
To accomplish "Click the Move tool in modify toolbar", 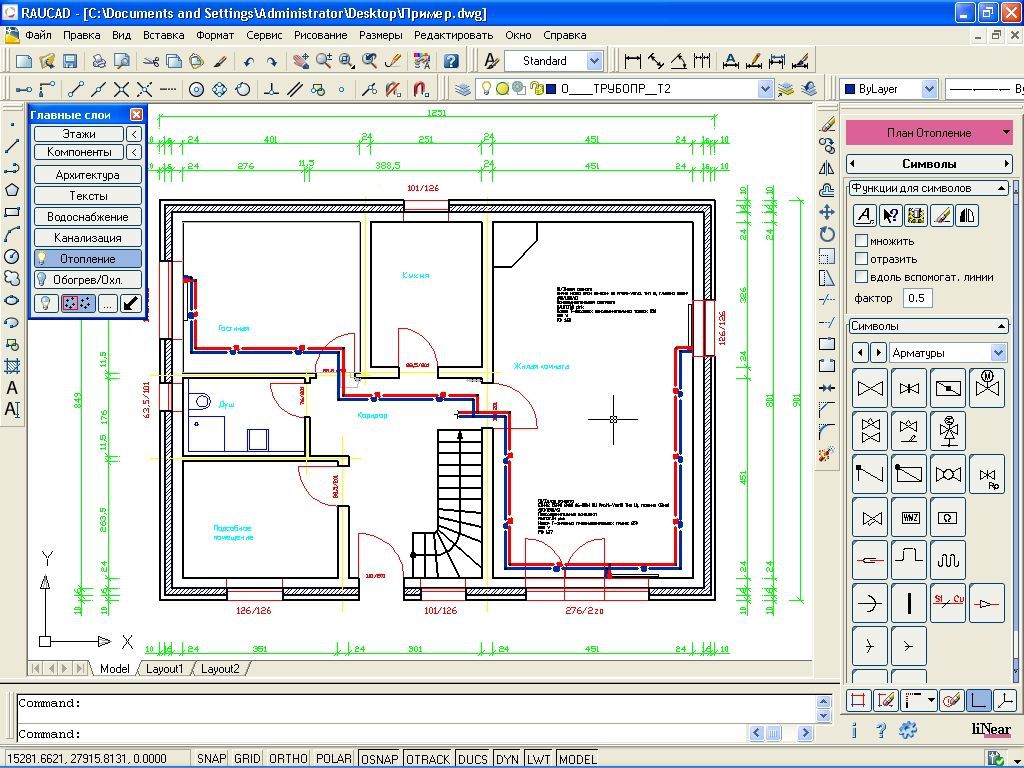I will (x=827, y=212).
